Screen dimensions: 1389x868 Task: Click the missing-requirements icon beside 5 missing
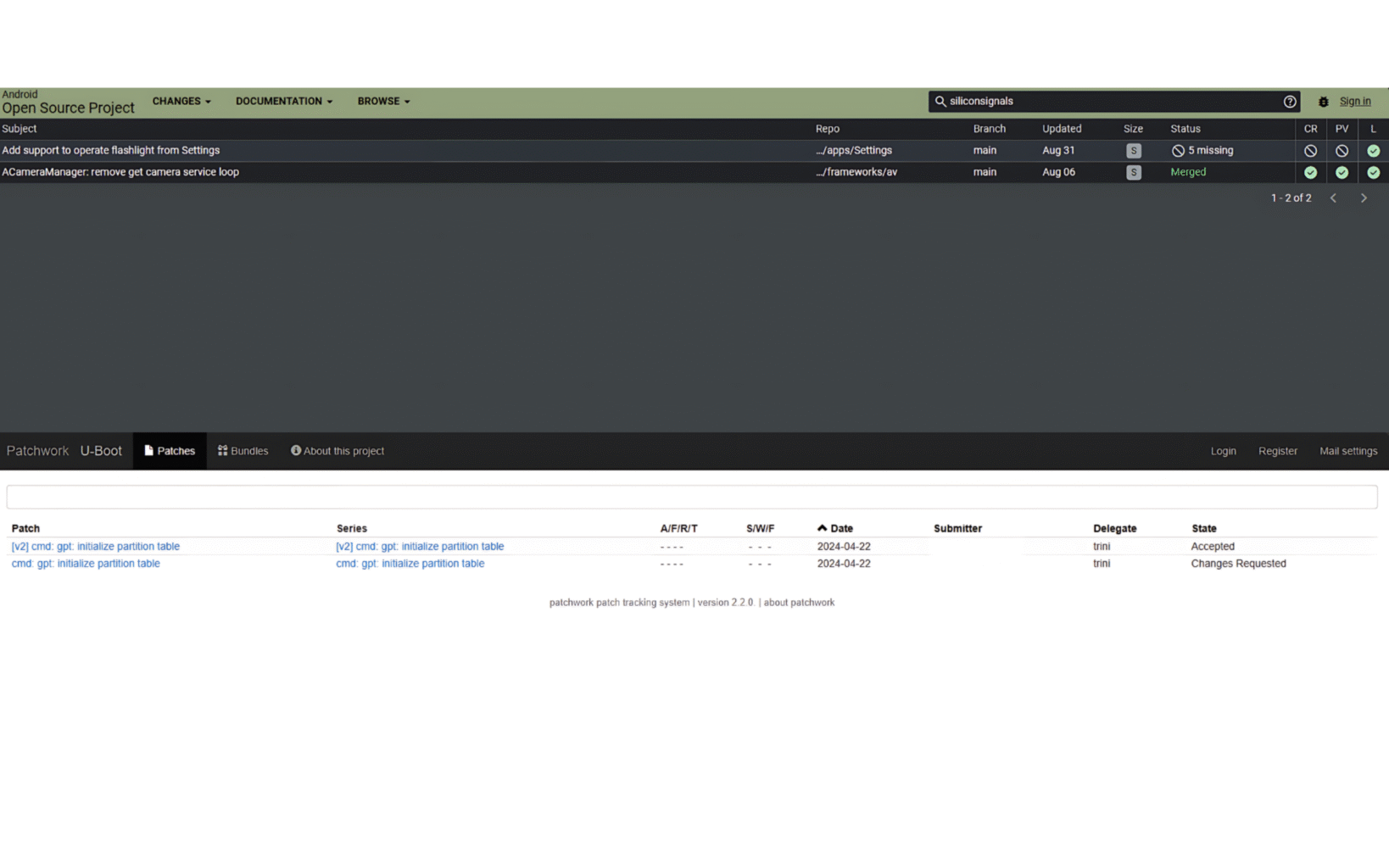(x=1178, y=151)
